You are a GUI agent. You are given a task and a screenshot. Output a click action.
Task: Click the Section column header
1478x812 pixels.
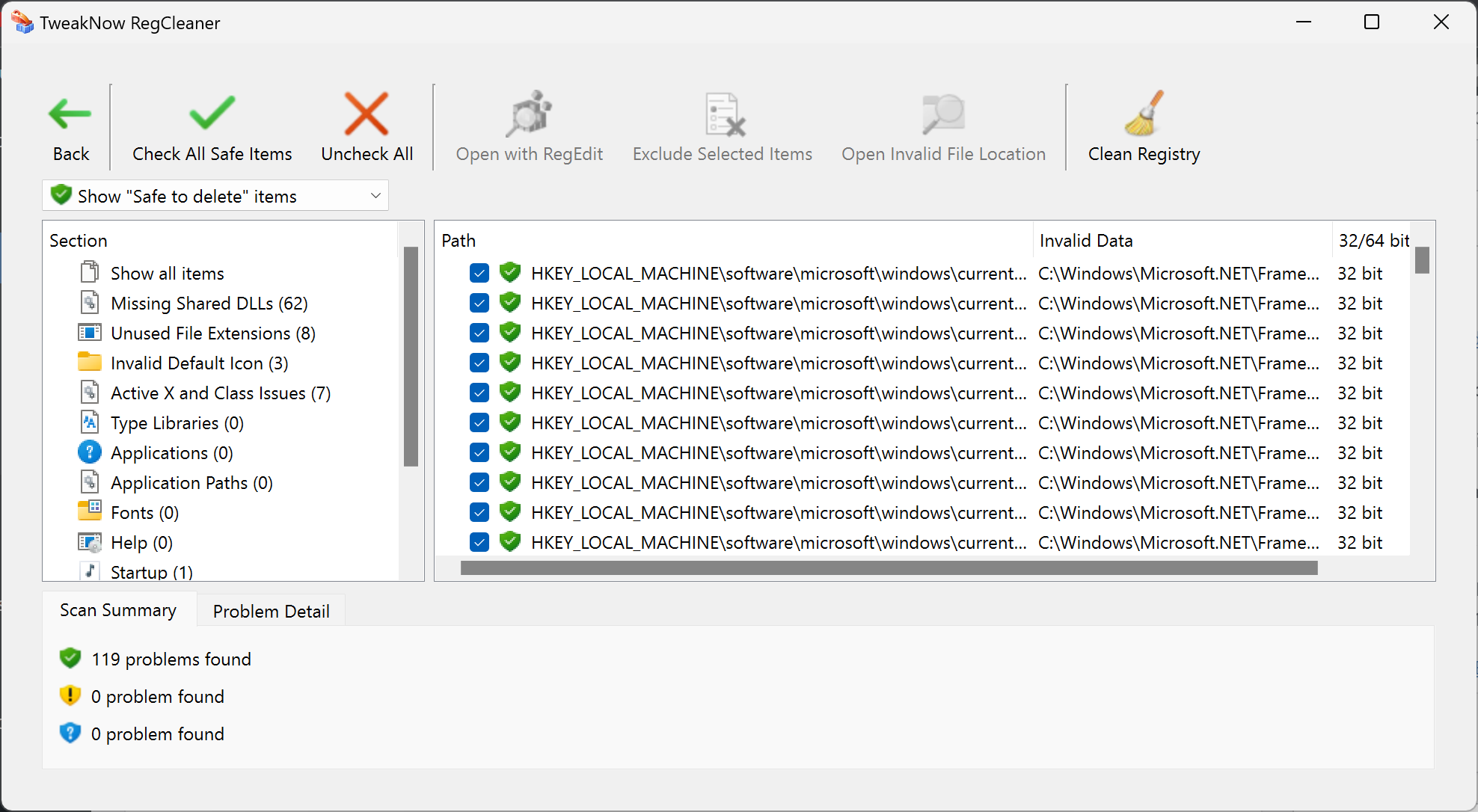coord(220,240)
